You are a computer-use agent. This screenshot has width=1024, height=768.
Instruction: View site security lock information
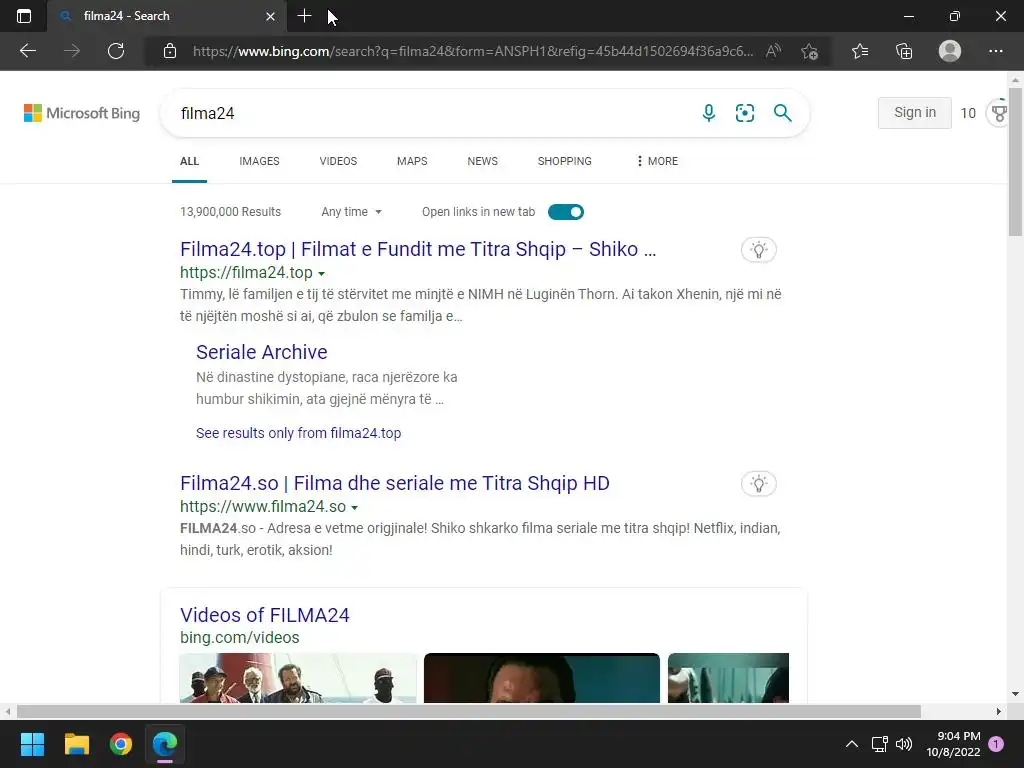click(x=170, y=51)
